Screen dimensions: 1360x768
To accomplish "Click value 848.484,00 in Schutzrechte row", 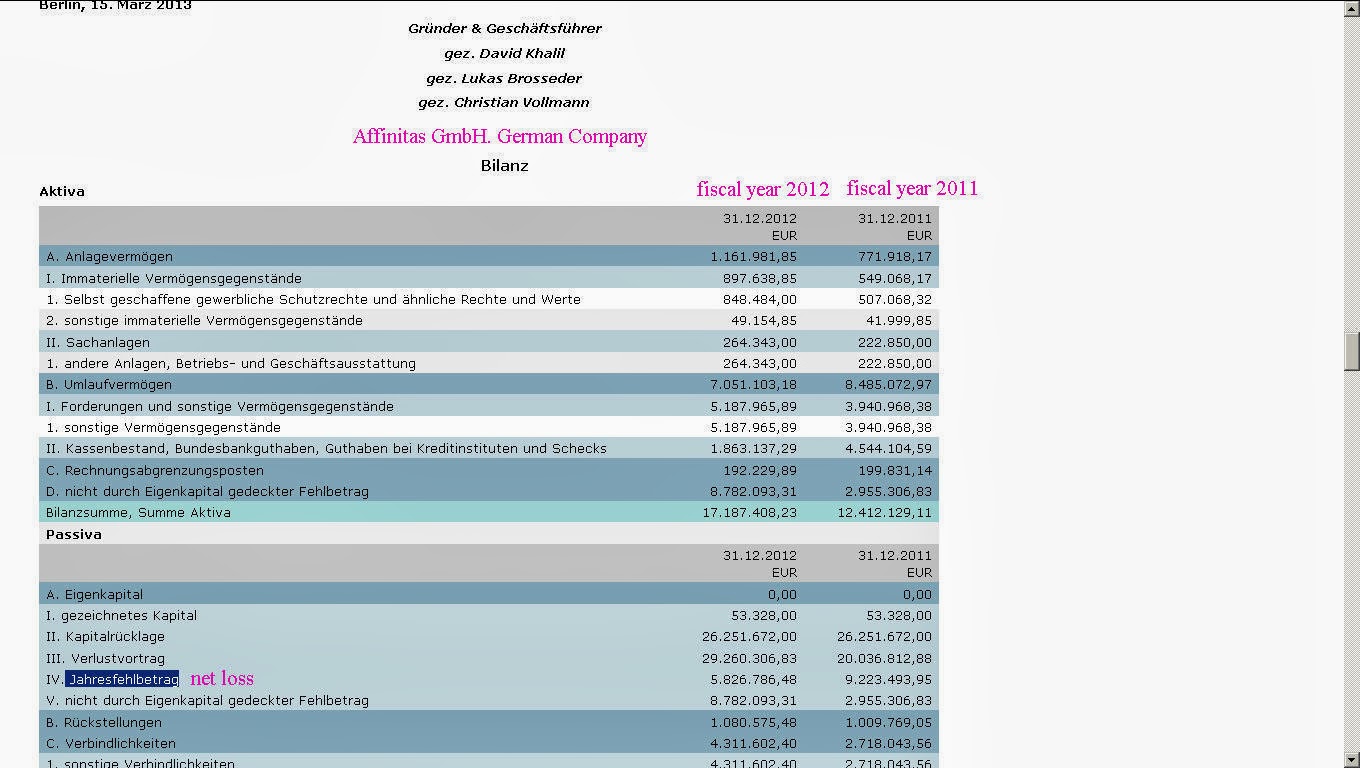I will point(760,299).
